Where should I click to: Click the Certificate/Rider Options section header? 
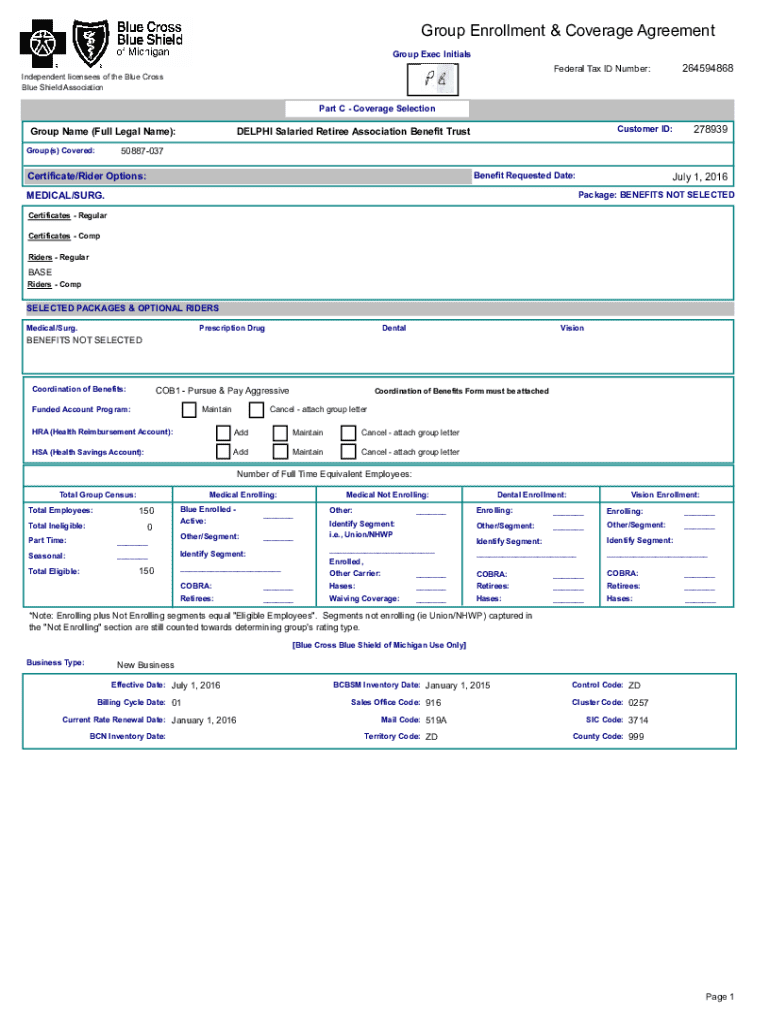[x=87, y=176]
